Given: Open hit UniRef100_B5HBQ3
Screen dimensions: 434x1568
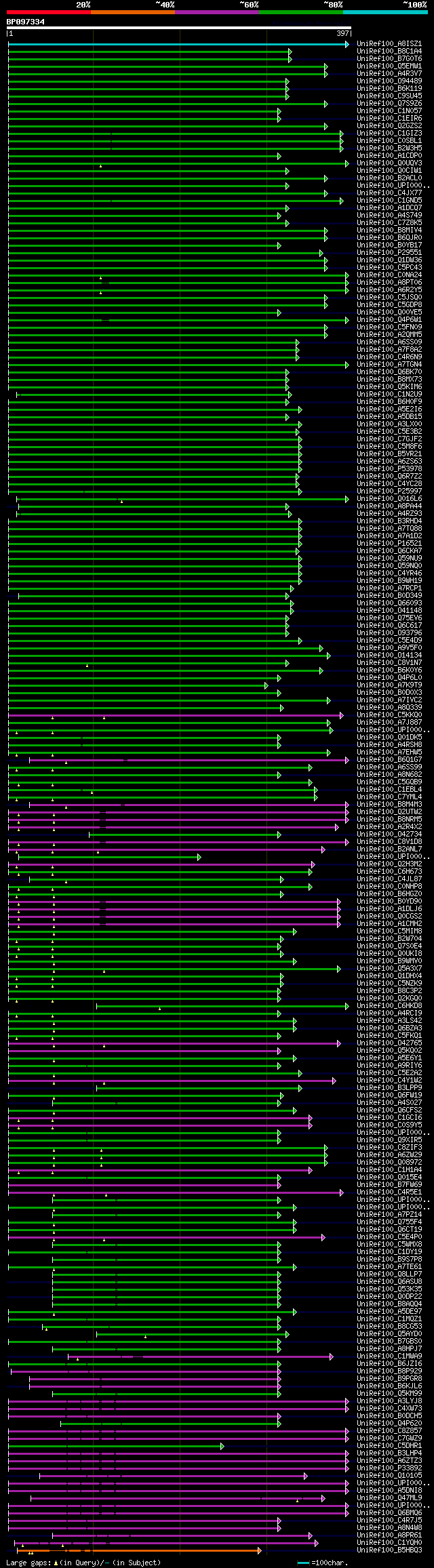Looking at the screenshot, I should tap(389, 1550).
